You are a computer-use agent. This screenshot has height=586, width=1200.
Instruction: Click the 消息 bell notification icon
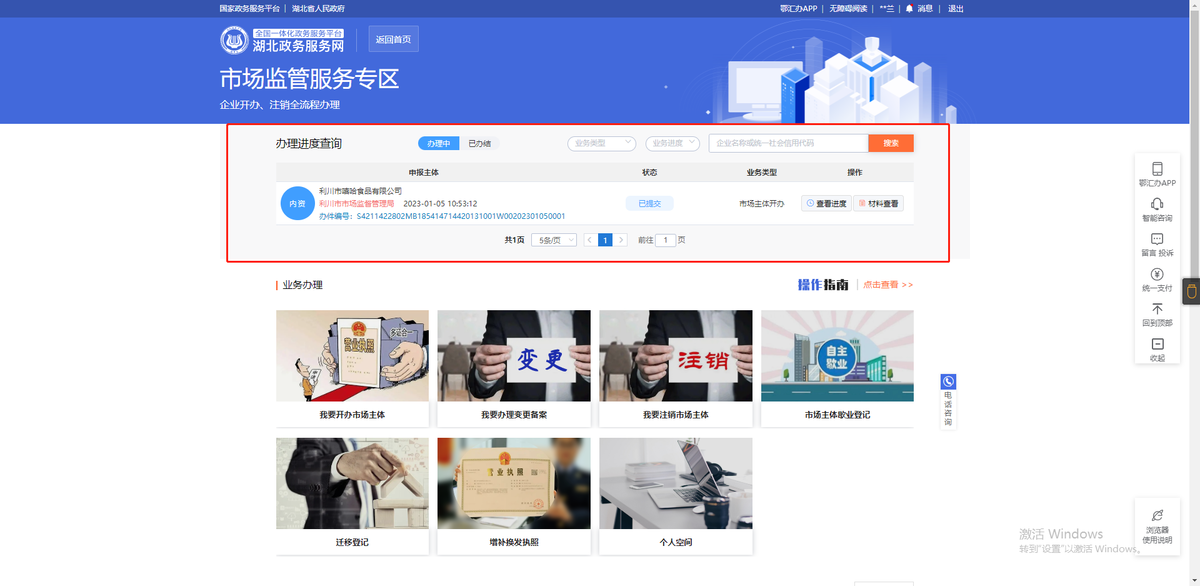pos(909,8)
